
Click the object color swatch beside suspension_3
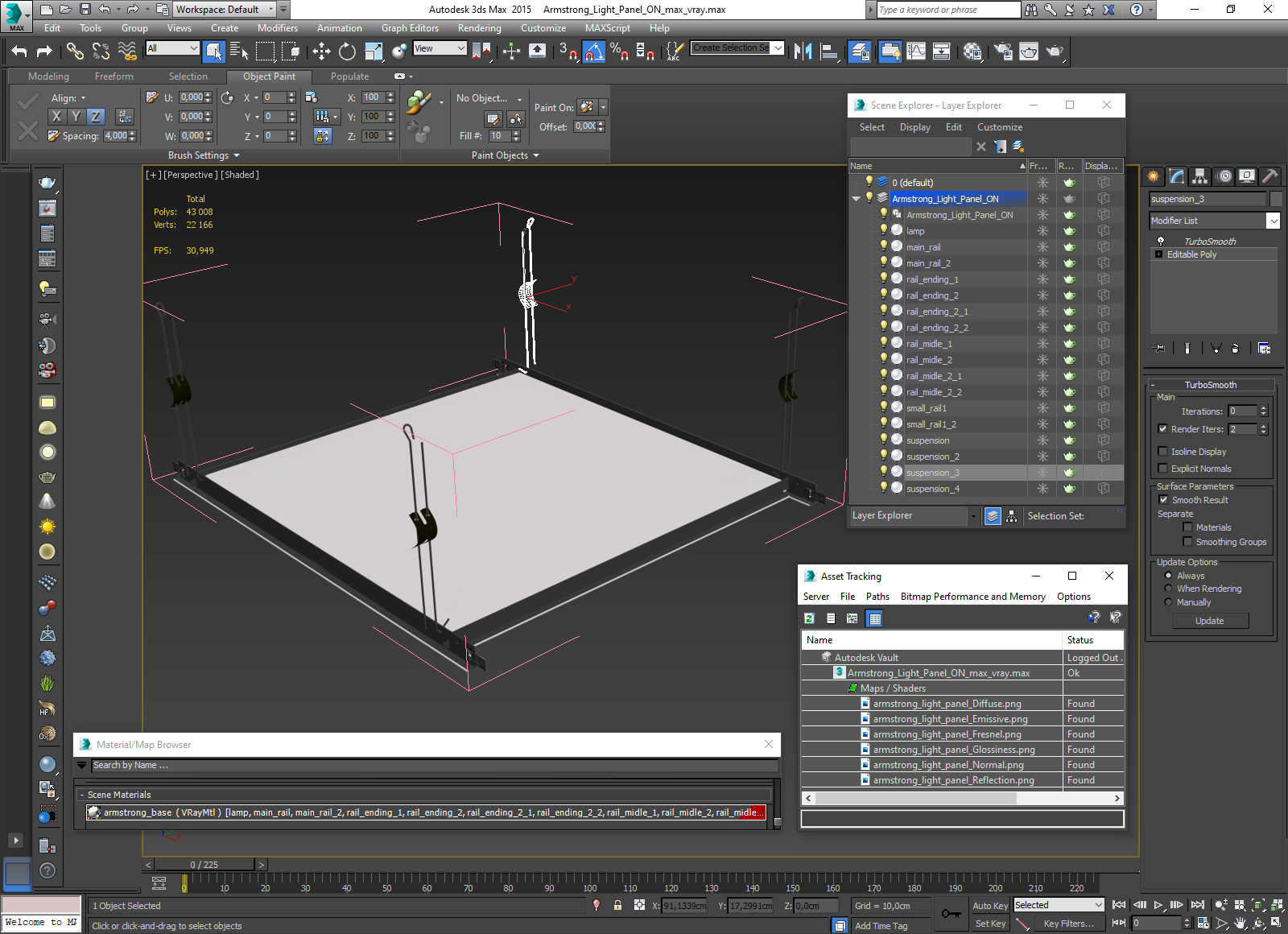click(1276, 199)
